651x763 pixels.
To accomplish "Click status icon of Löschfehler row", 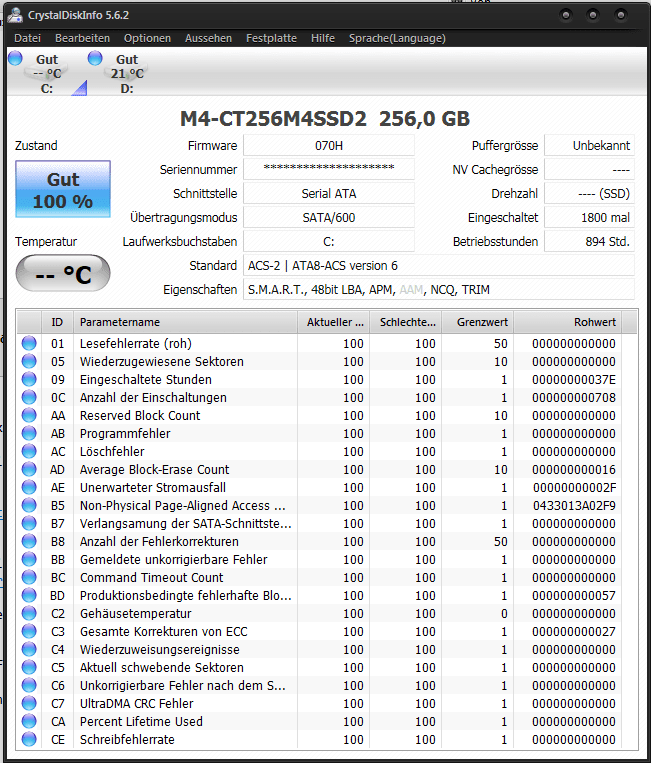I will 29,451.
